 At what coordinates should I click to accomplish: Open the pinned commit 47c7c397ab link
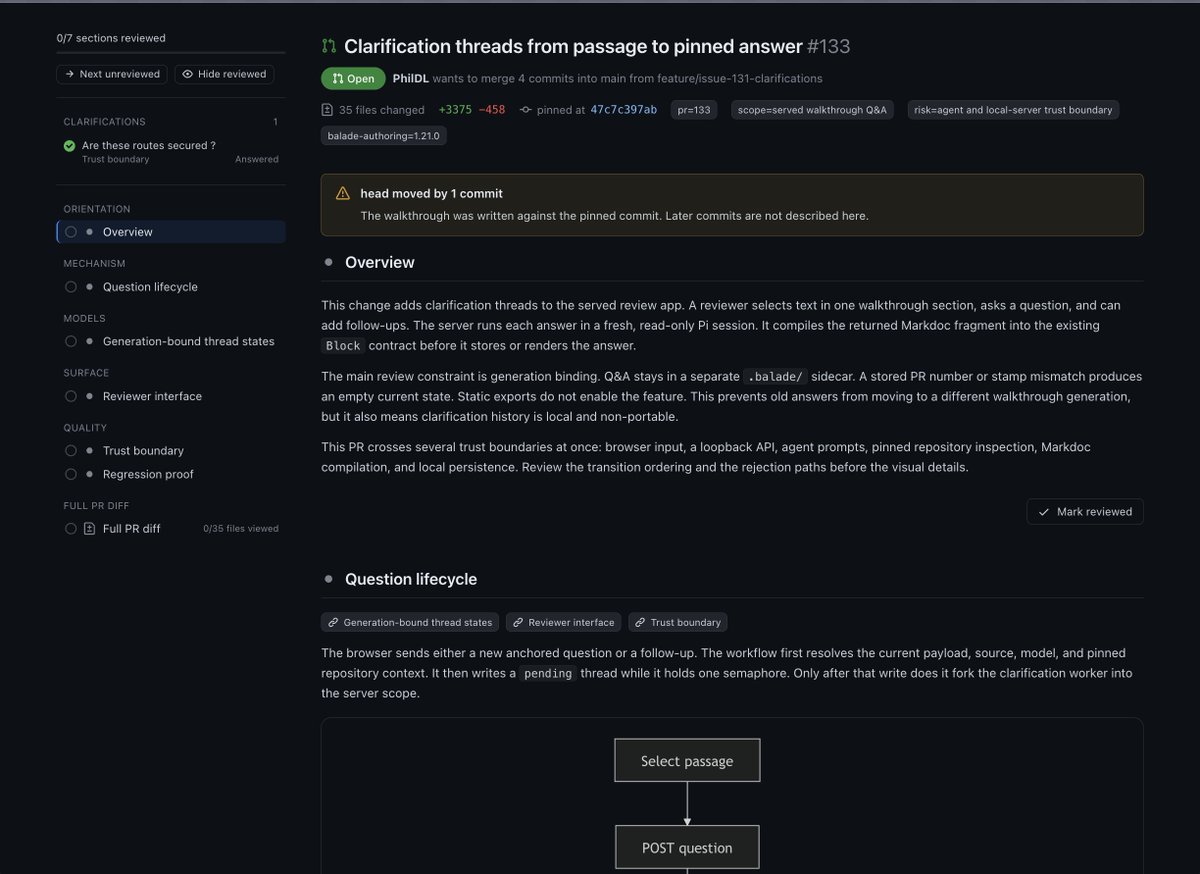[x=624, y=110]
